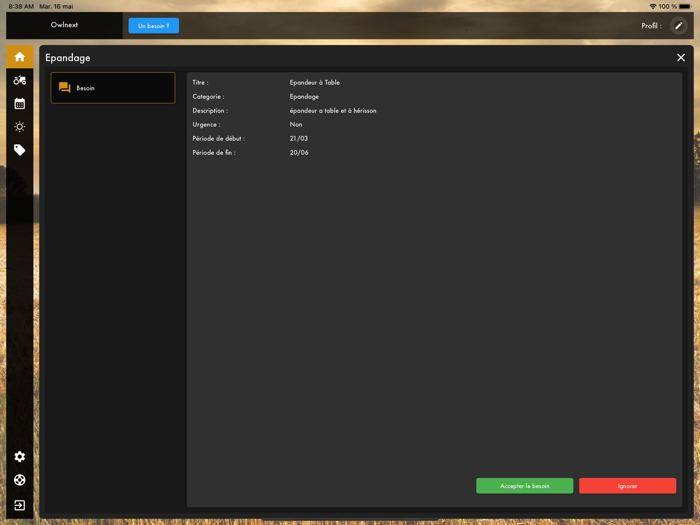Click the Epandage dialog title

(68, 58)
